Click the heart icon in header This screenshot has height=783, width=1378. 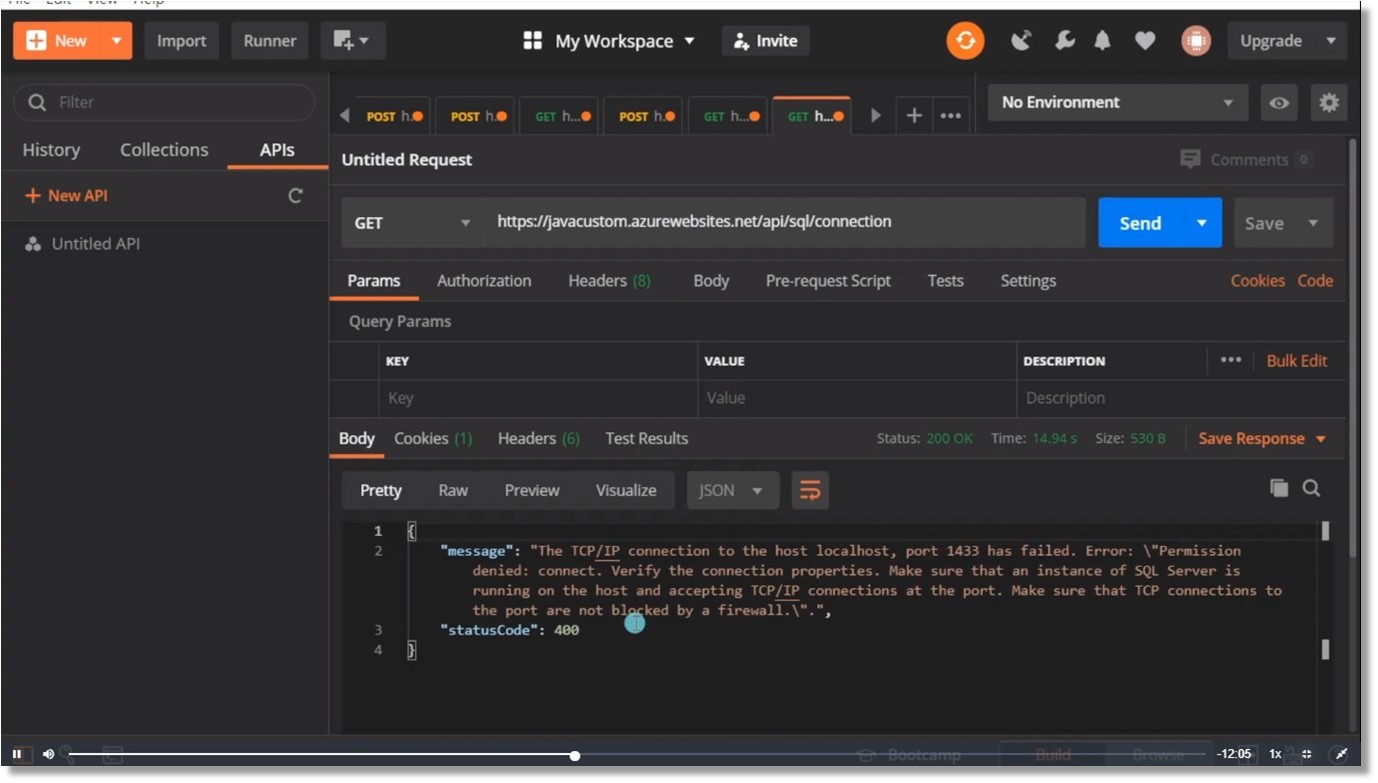[1145, 41]
